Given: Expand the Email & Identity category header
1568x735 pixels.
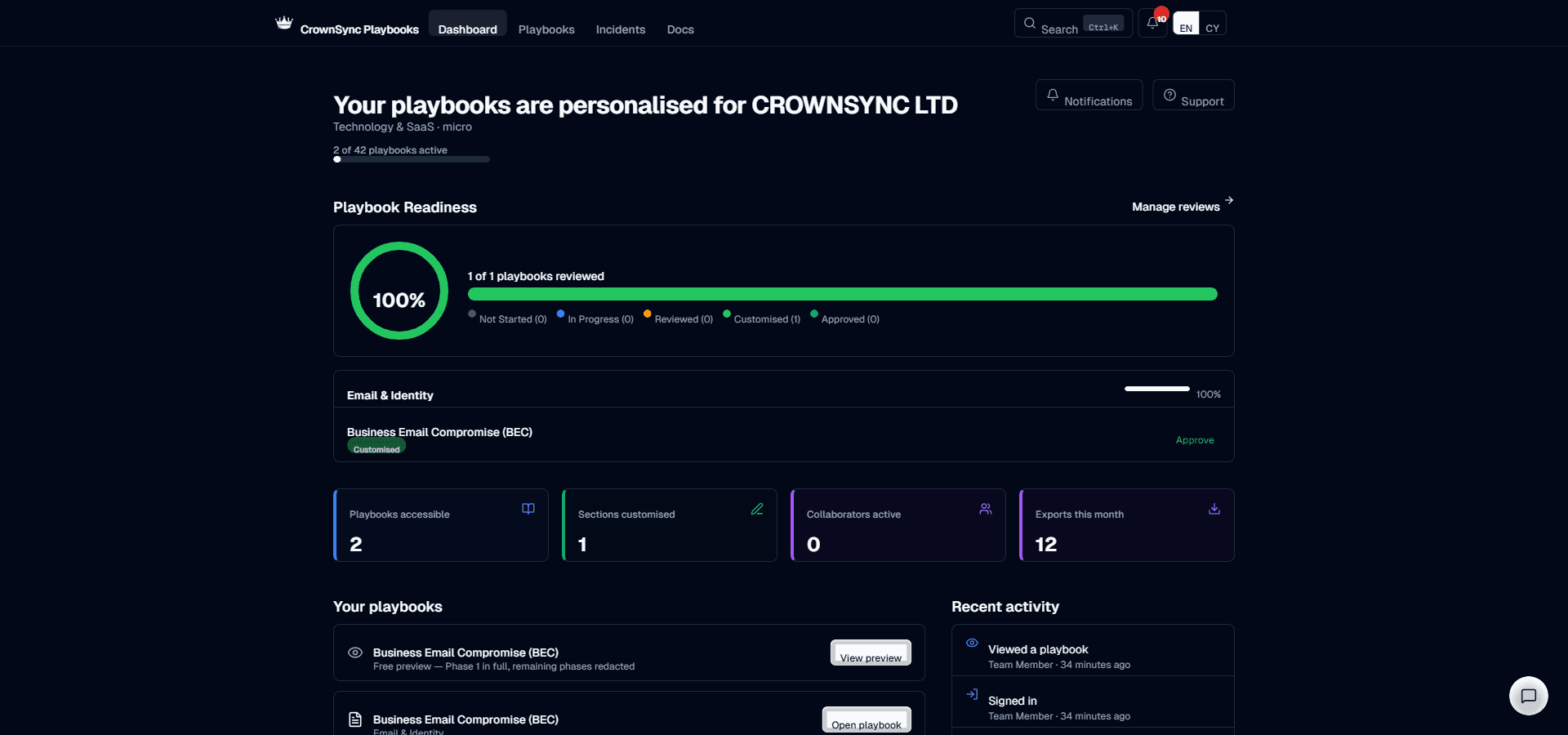Looking at the screenshot, I should (784, 390).
